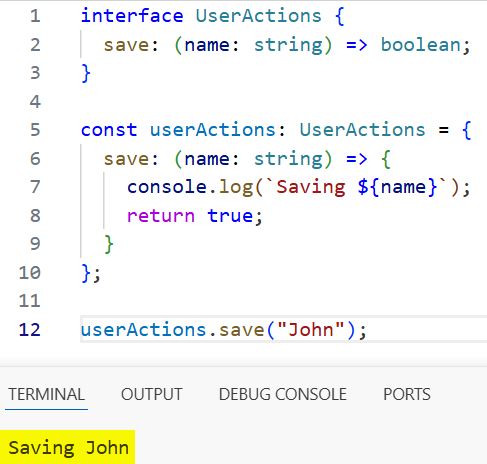This screenshot has width=487, height=464.
Task: Click the closing brace on line 3
Action: click(86, 73)
